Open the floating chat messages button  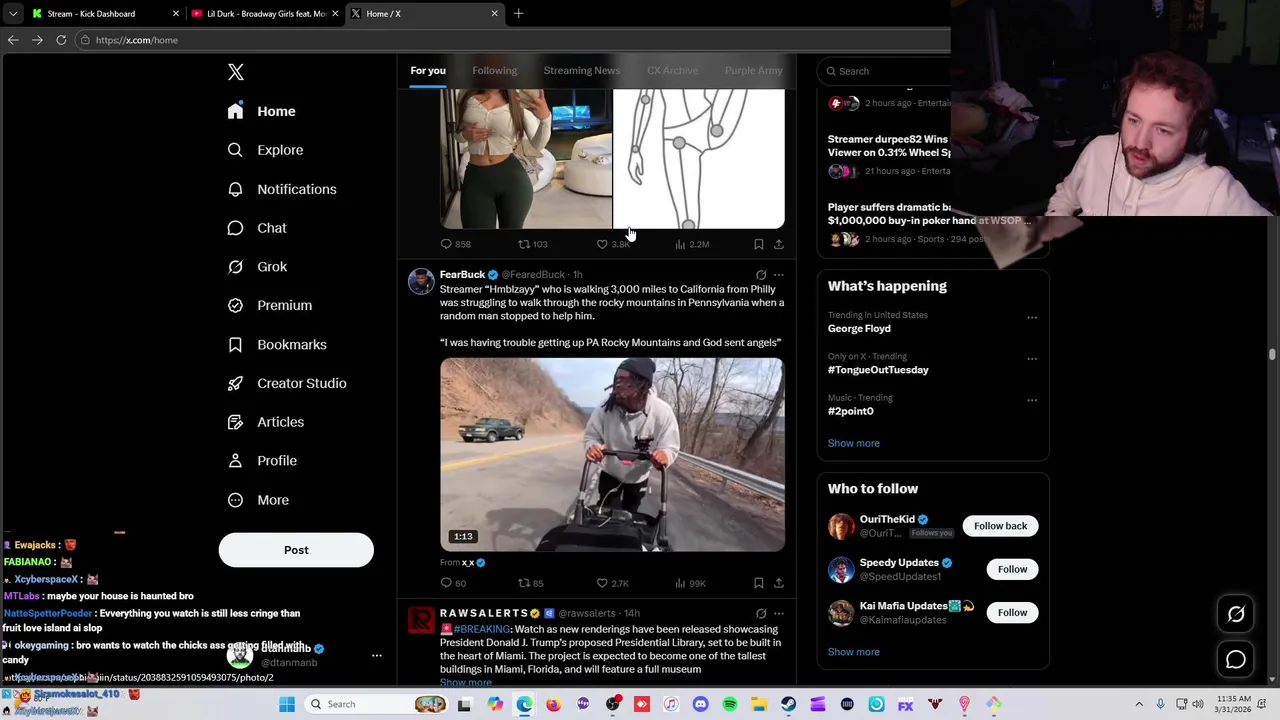point(1236,660)
